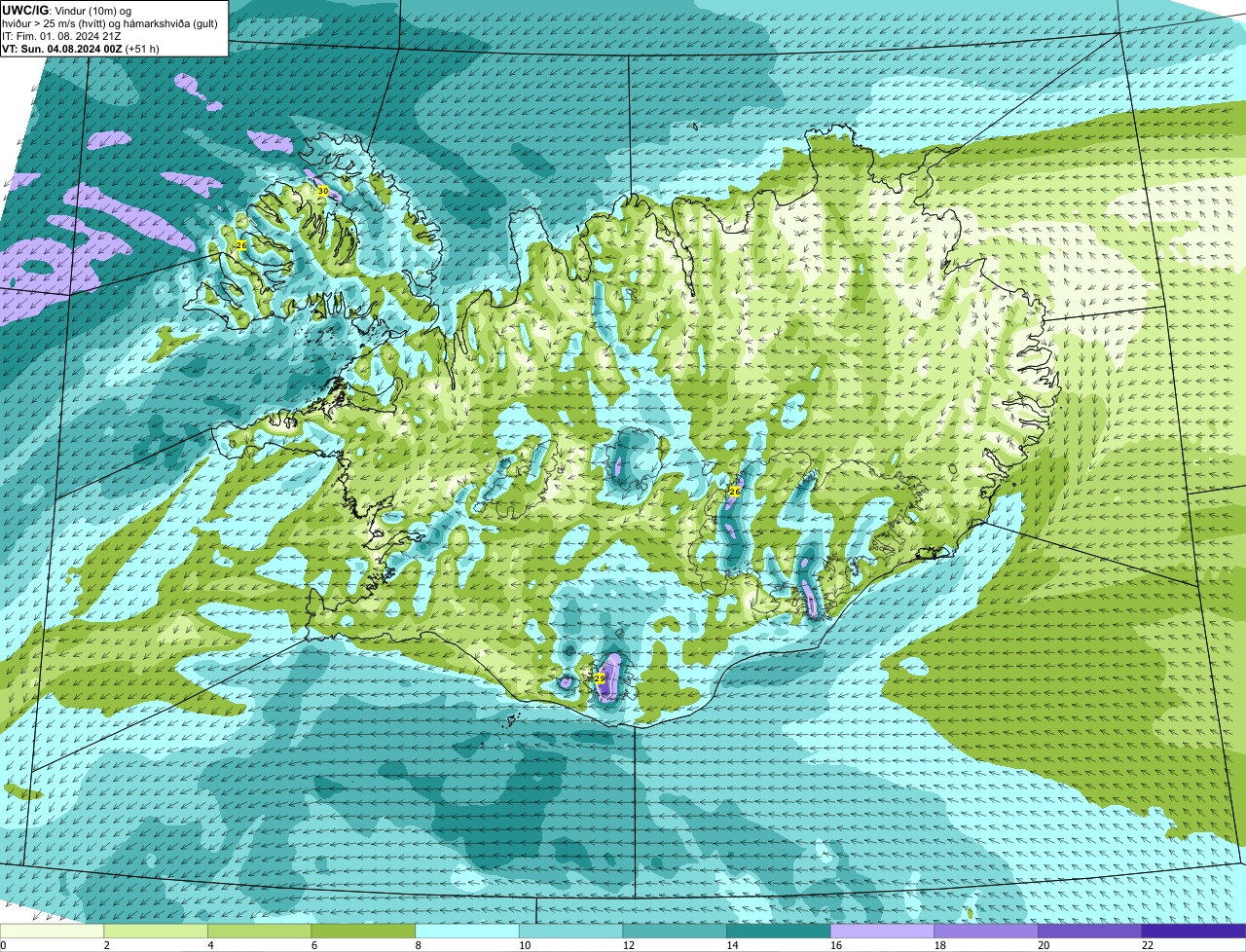Click the "IT: Fim. 01. 08. 2024 21Z" line

pyautogui.click(x=61, y=36)
